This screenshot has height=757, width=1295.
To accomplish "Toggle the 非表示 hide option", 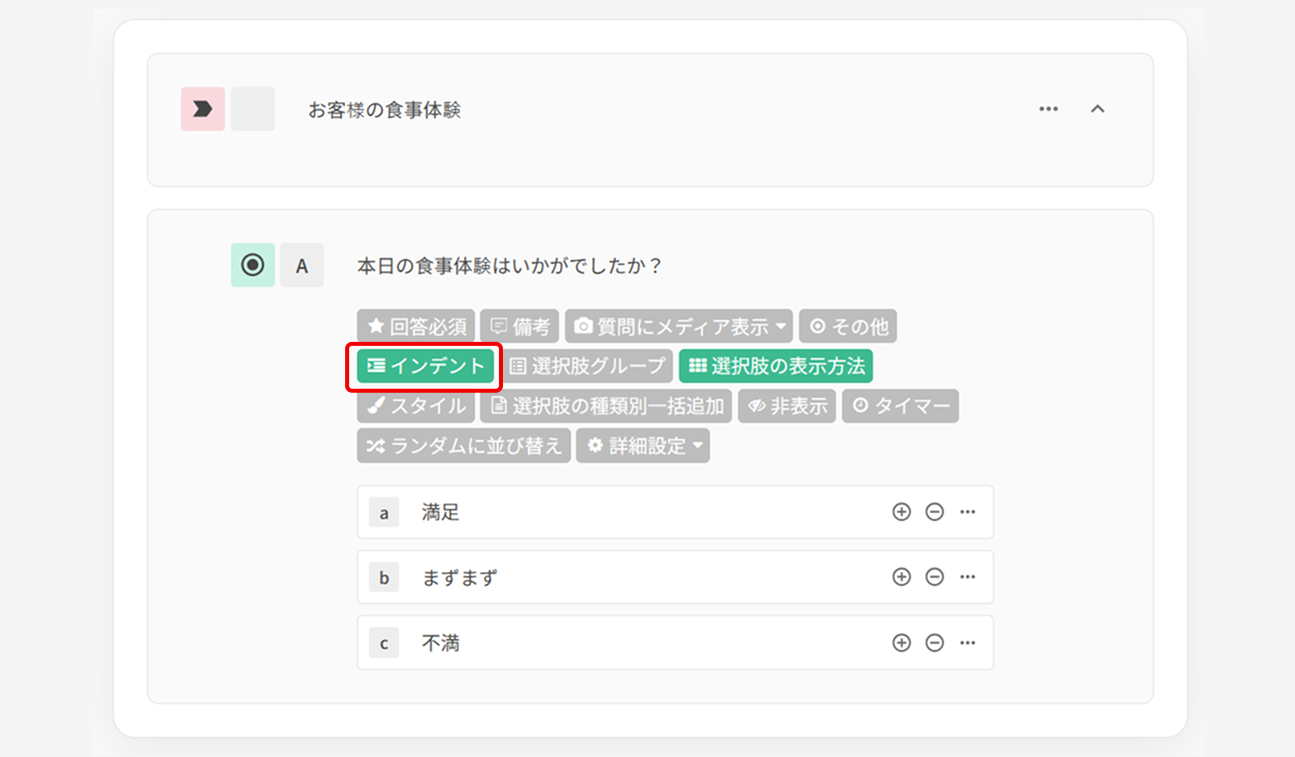I will 787,406.
